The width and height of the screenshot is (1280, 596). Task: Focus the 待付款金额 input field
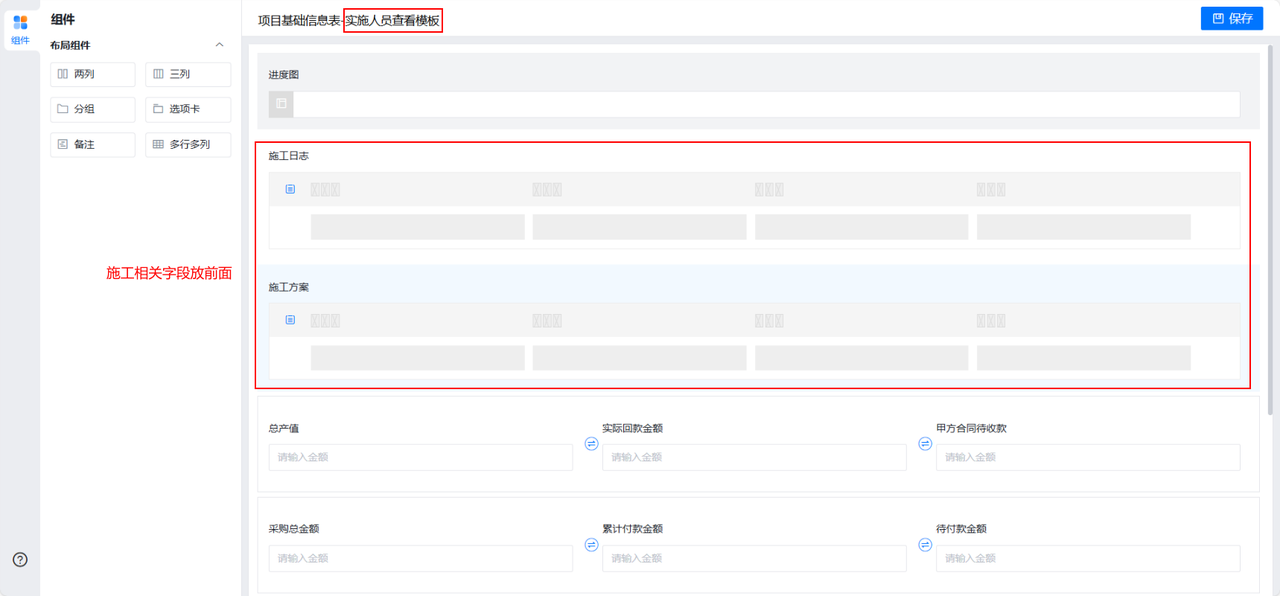click(x=1087, y=558)
